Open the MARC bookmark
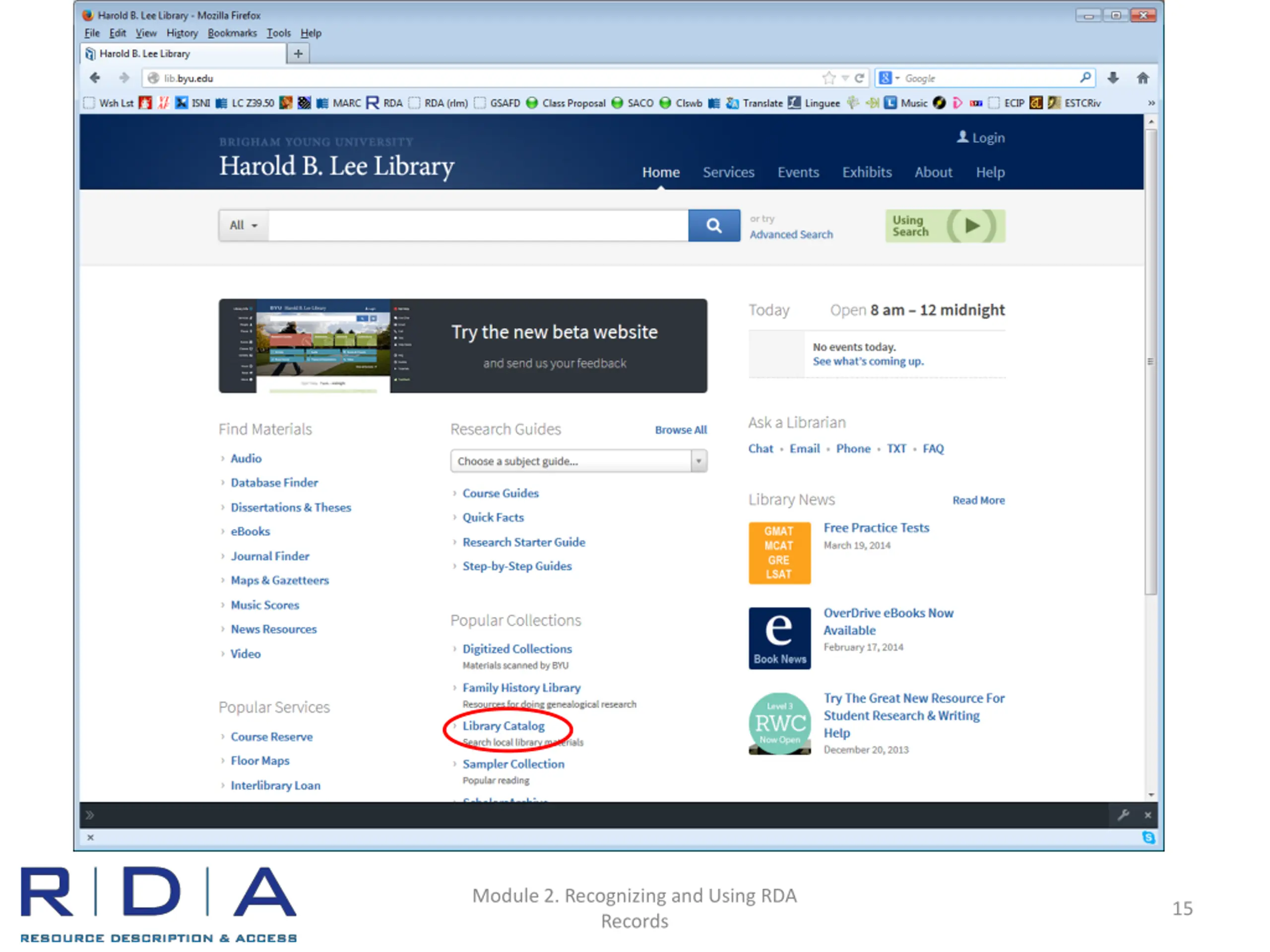 coord(339,103)
